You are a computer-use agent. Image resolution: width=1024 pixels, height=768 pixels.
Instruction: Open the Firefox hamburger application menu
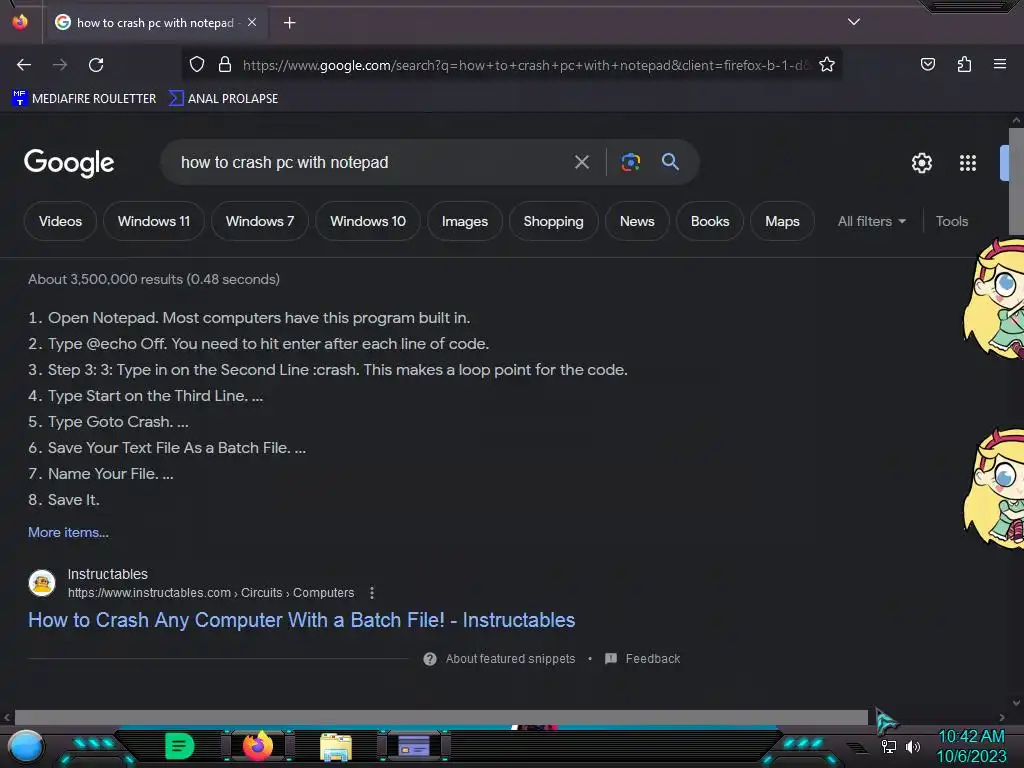click(999, 64)
